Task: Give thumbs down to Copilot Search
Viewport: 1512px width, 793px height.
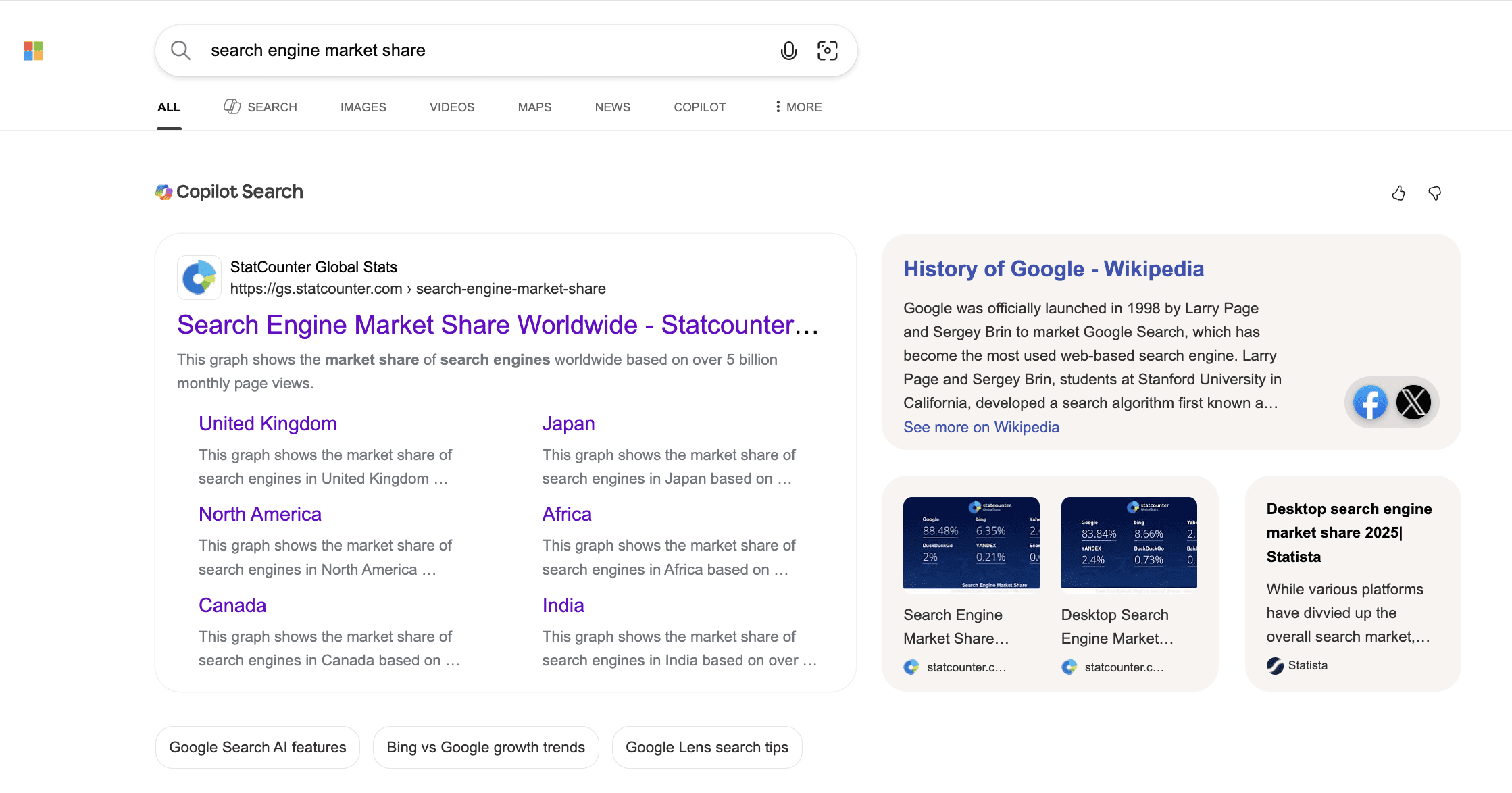Action: click(1434, 194)
